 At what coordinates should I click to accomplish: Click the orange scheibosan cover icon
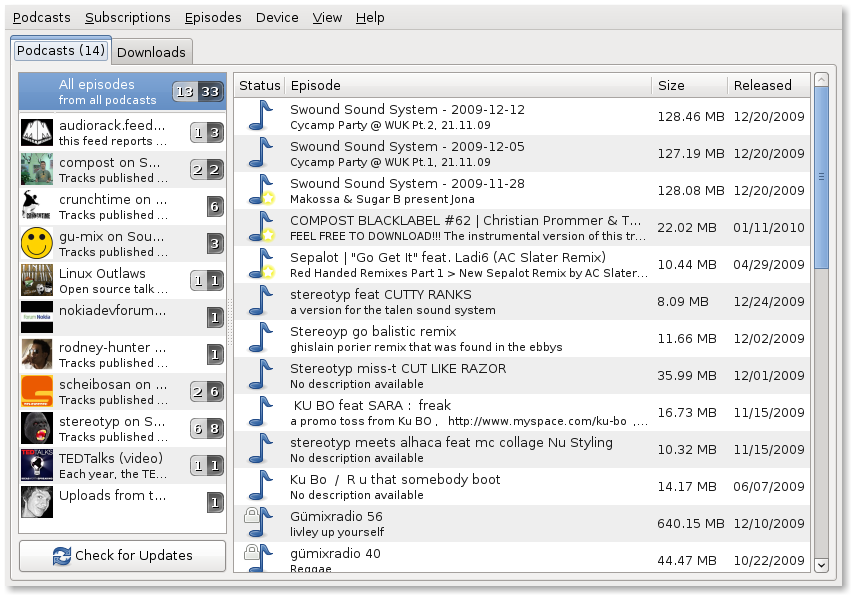coord(37,391)
